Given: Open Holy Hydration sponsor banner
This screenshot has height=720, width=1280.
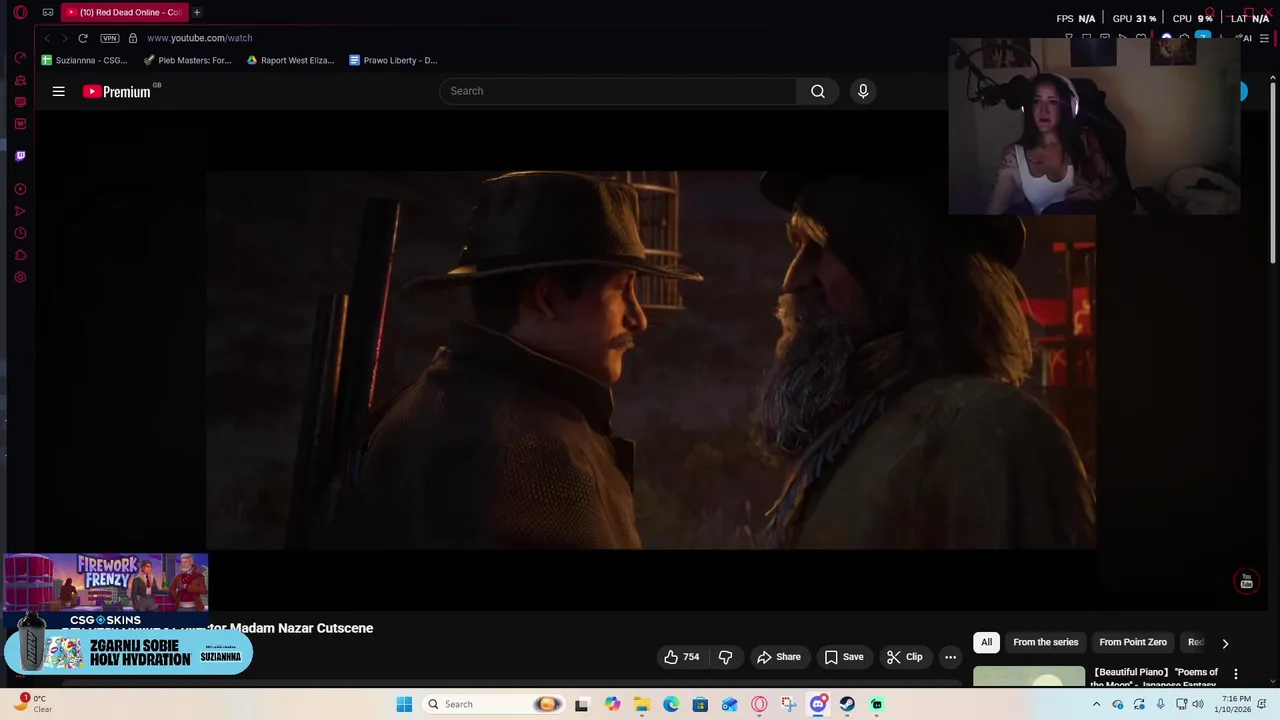Looking at the screenshot, I should pos(128,654).
